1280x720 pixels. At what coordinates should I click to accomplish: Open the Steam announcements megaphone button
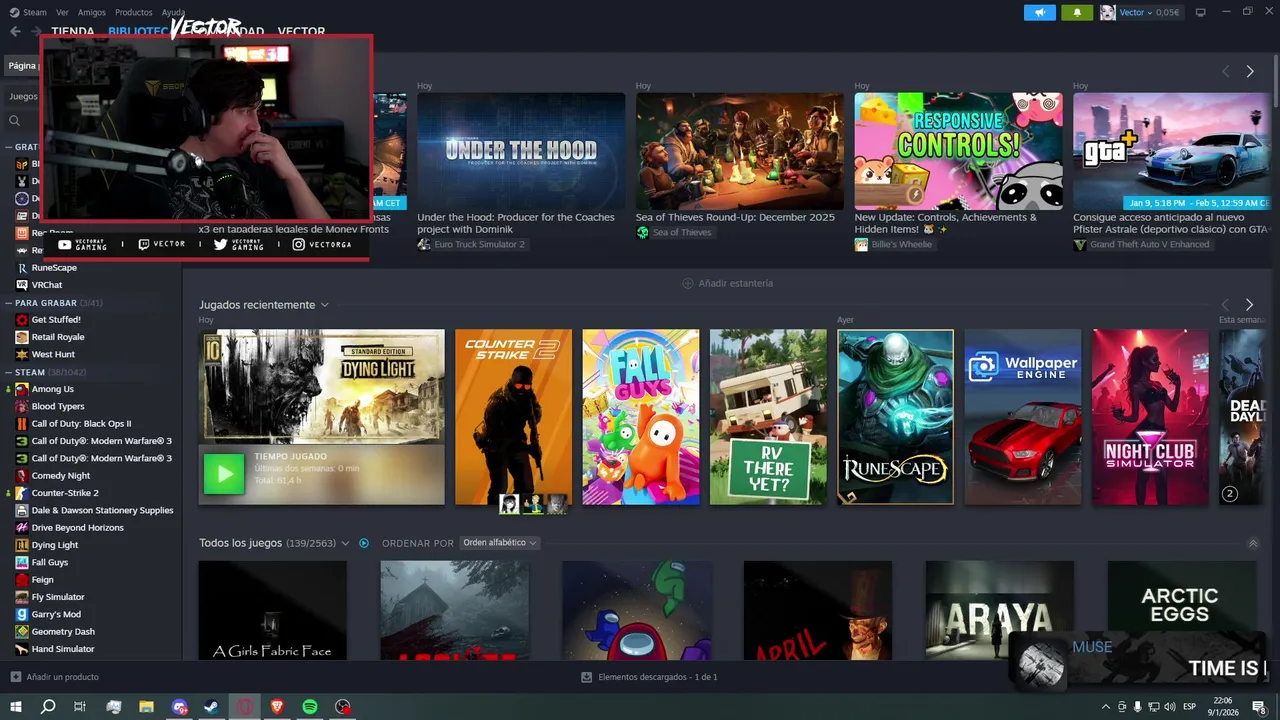coord(1040,12)
